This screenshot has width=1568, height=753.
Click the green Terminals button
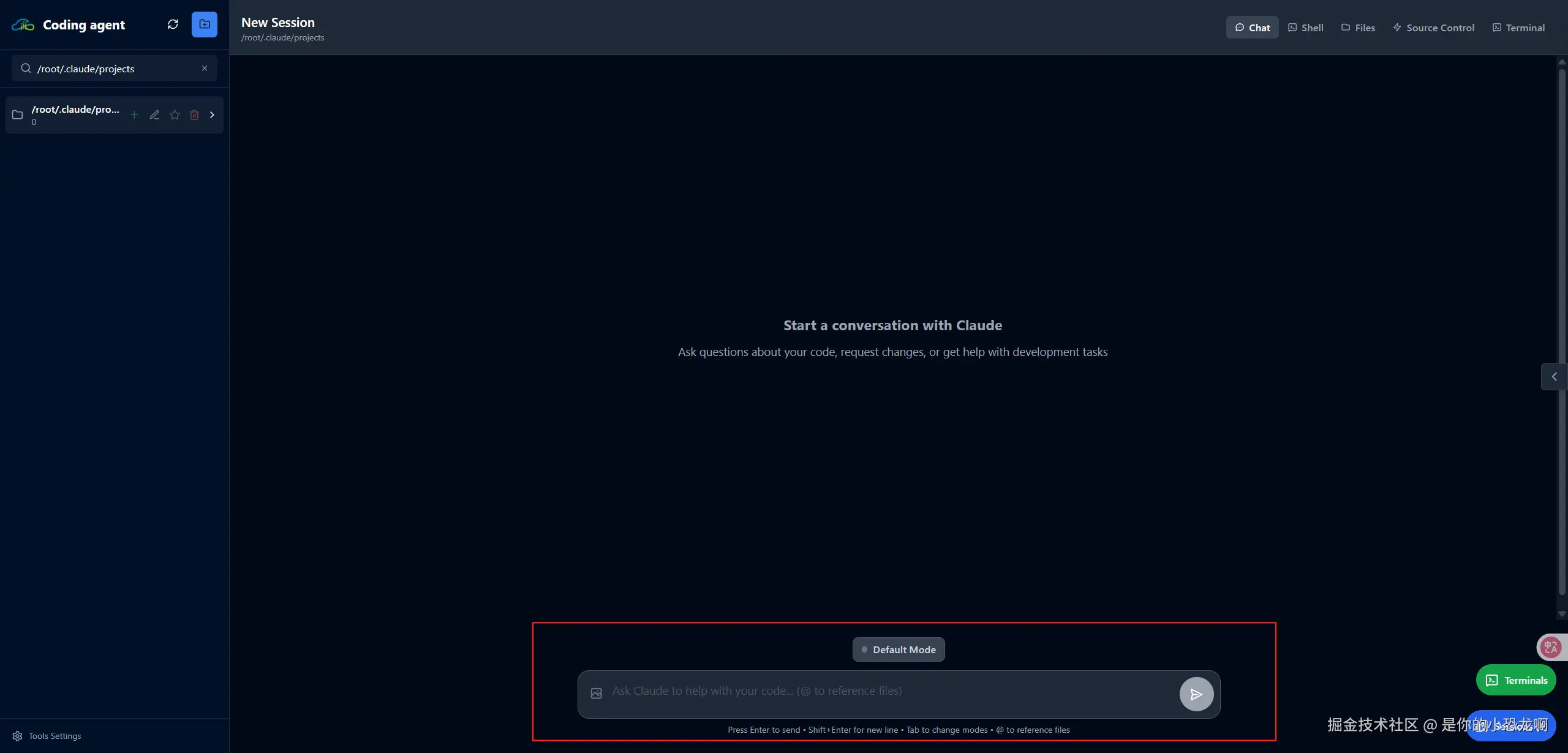tap(1516, 680)
